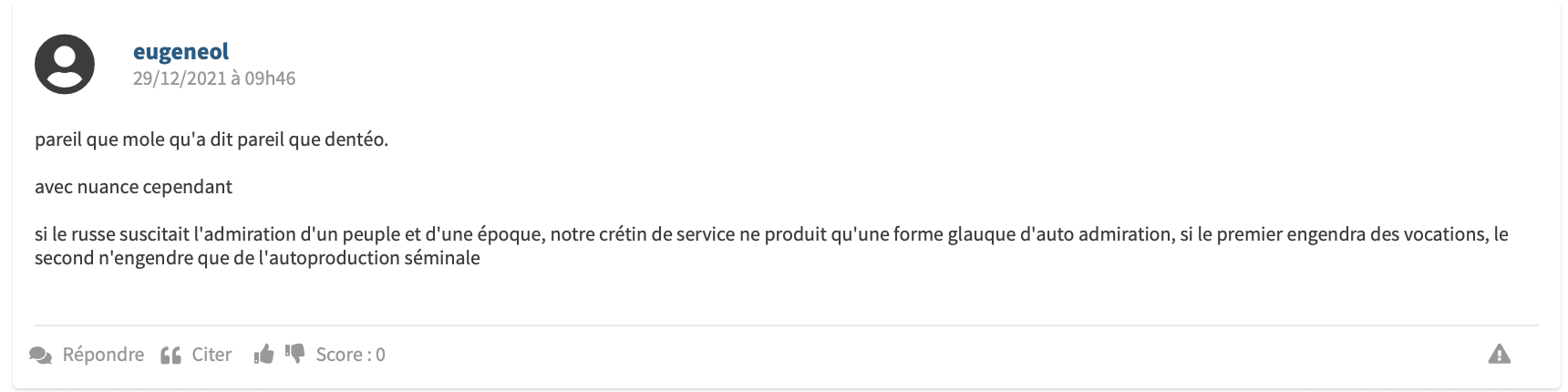Click the phrase "crétin de service"

[x=666, y=234]
